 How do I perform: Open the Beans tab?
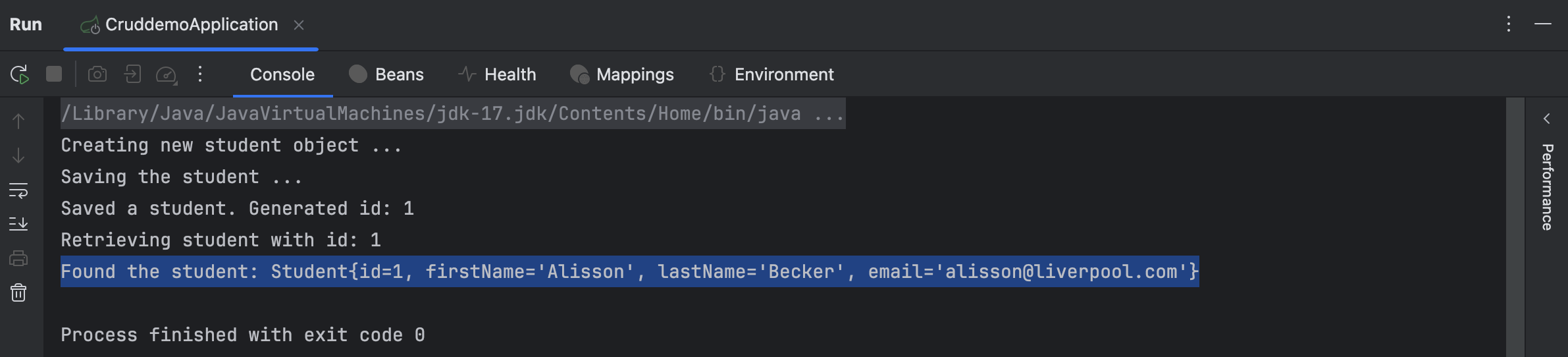coord(386,74)
